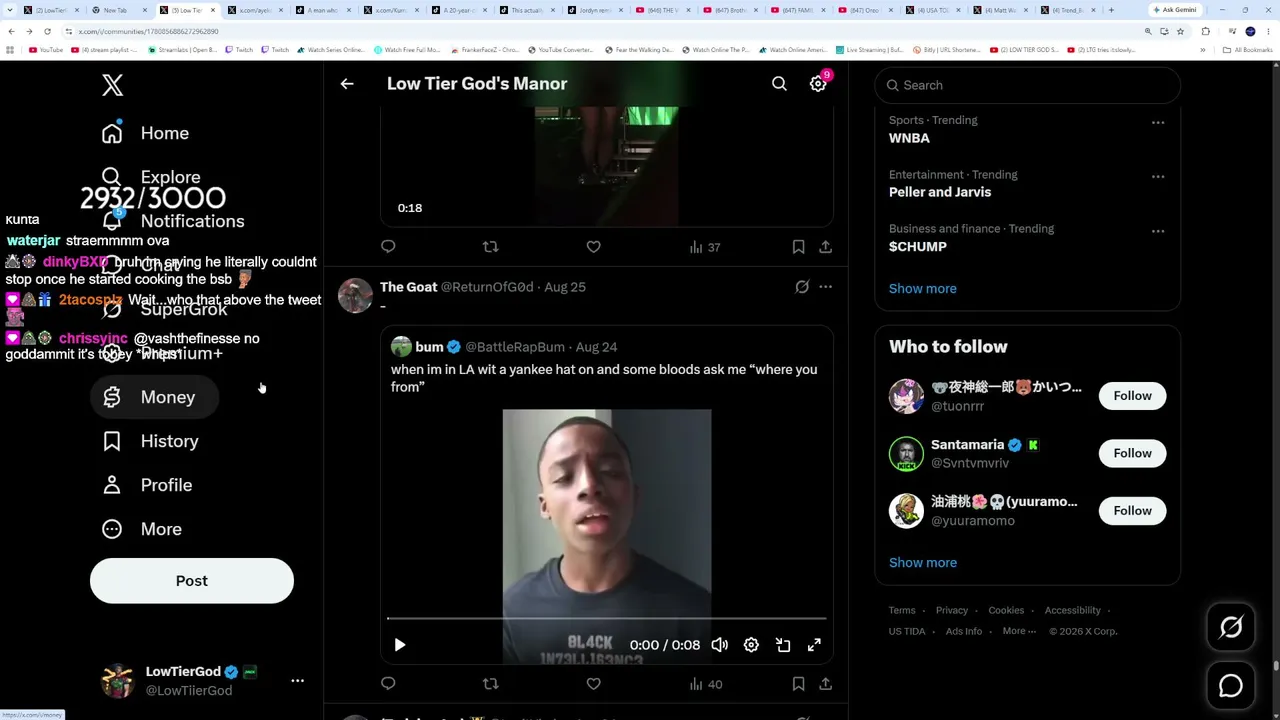Bookmark the 0:18 video post
This screenshot has height=720, width=1280.
point(798,247)
